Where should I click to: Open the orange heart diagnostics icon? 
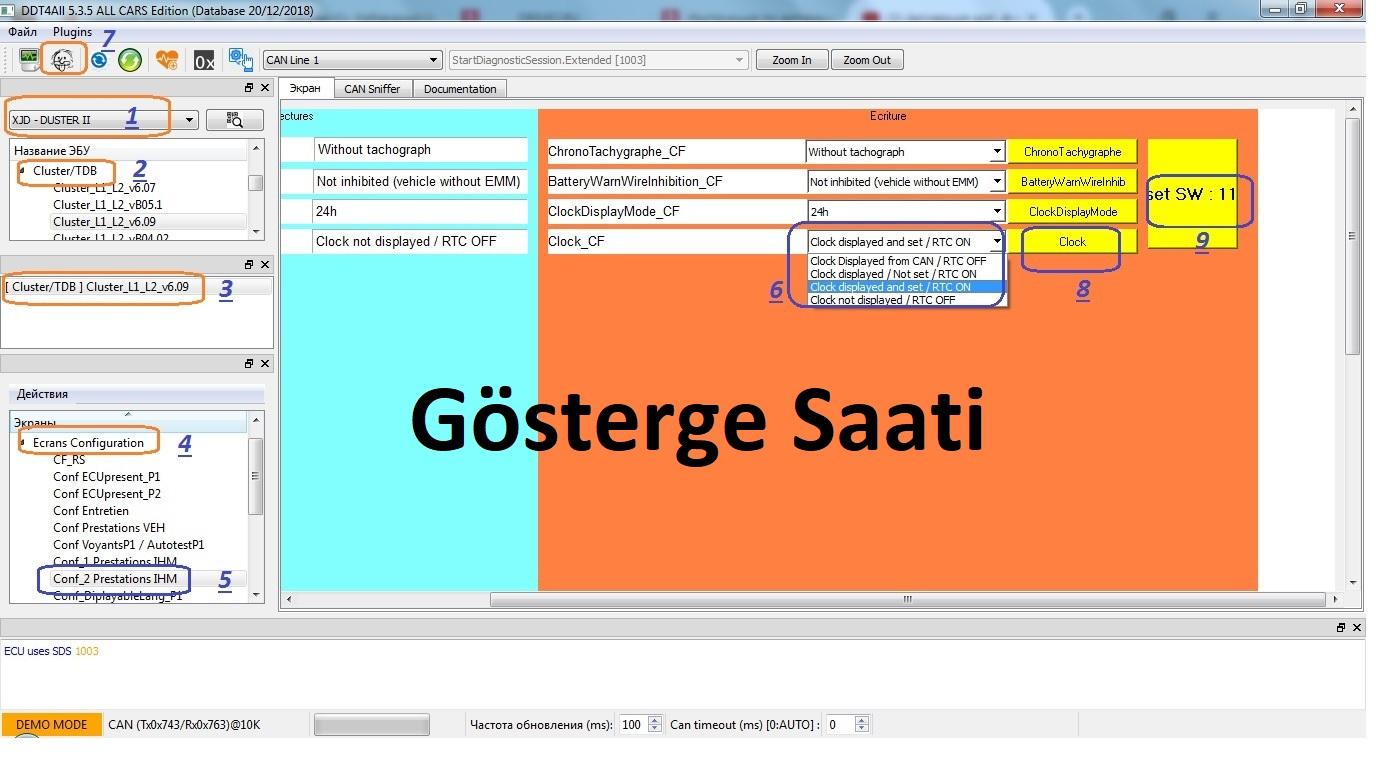[x=166, y=60]
